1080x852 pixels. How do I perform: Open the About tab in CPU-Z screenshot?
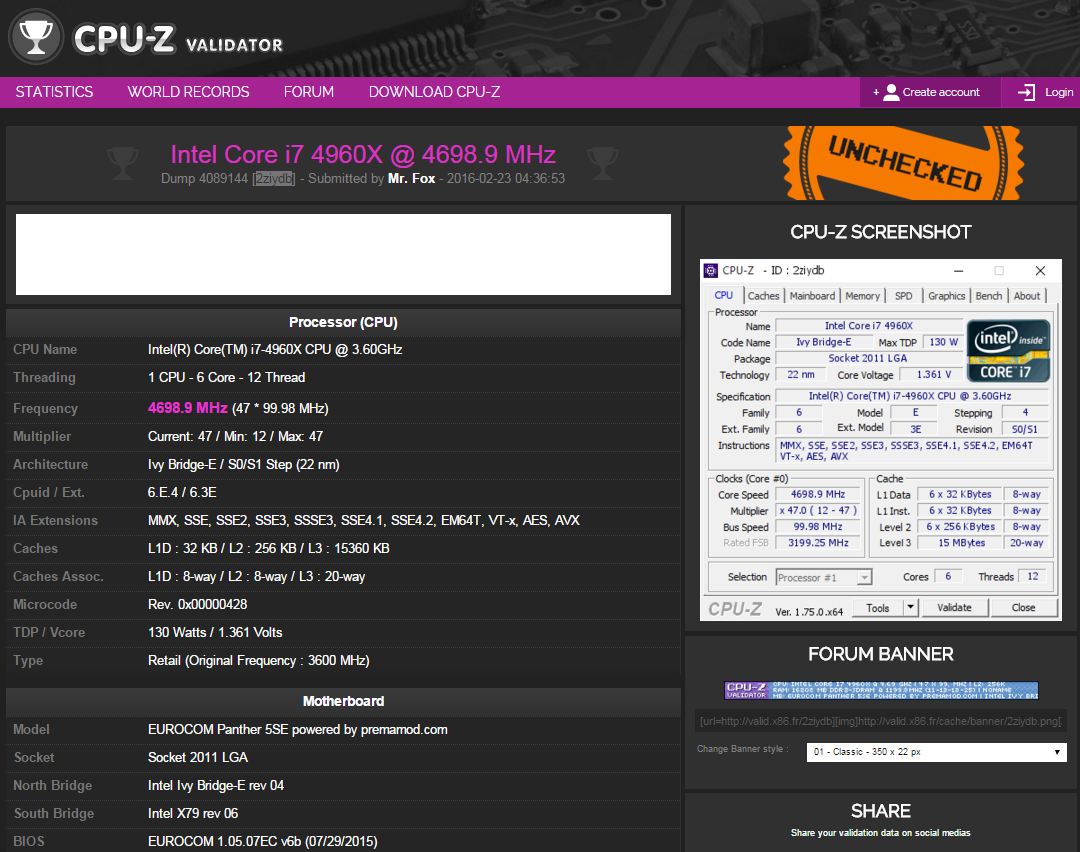[1027, 295]
